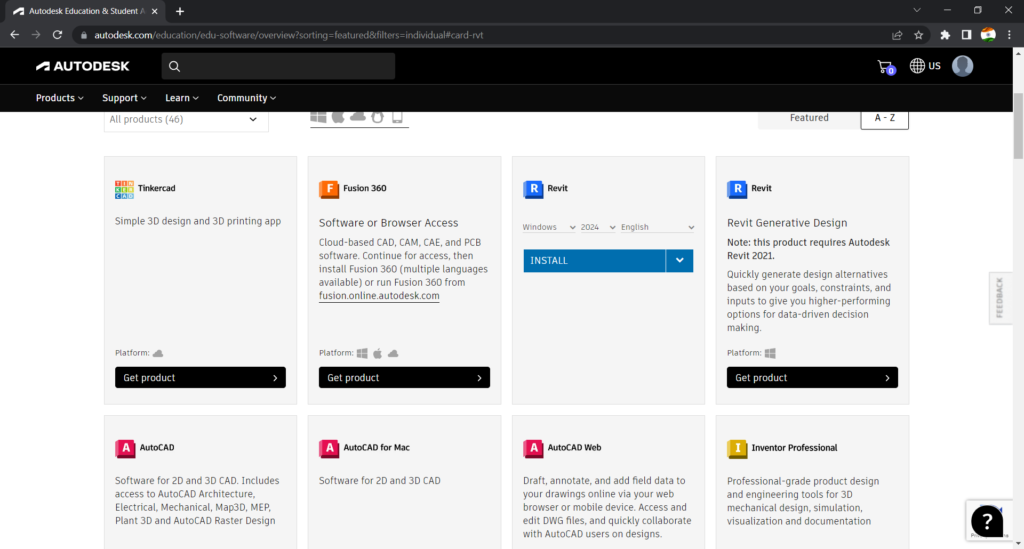Click Get product for Tinkercad
Viewport: 1024px width, 549px height.
tap(200, 377)
